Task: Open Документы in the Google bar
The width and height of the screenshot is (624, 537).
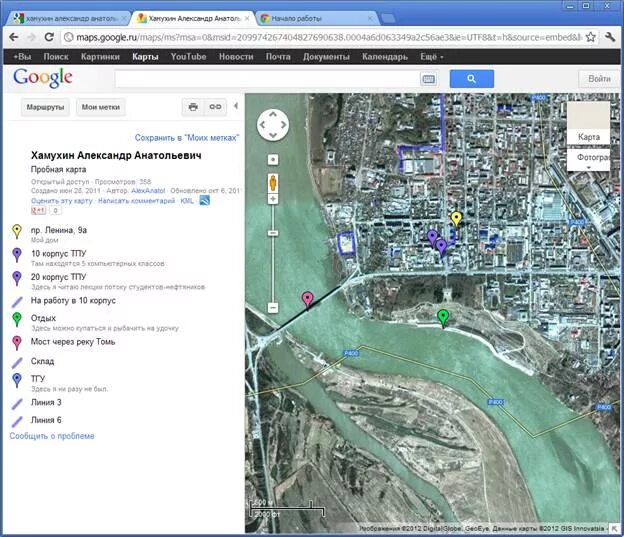Action: pyautogui.click(x=326, y=57)
